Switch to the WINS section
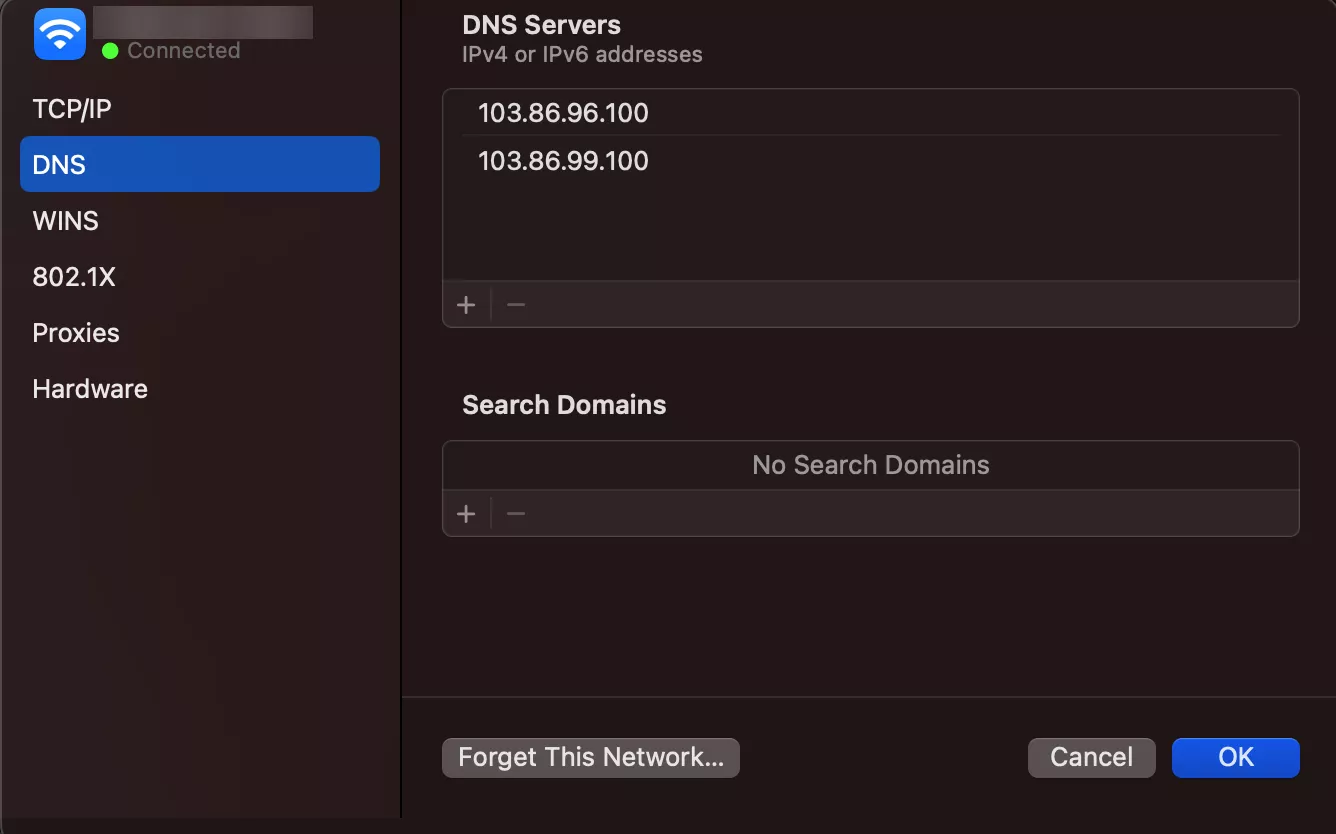Image resolution: width=1336 pixels, height=834 pixels. [x=65, y=220]
